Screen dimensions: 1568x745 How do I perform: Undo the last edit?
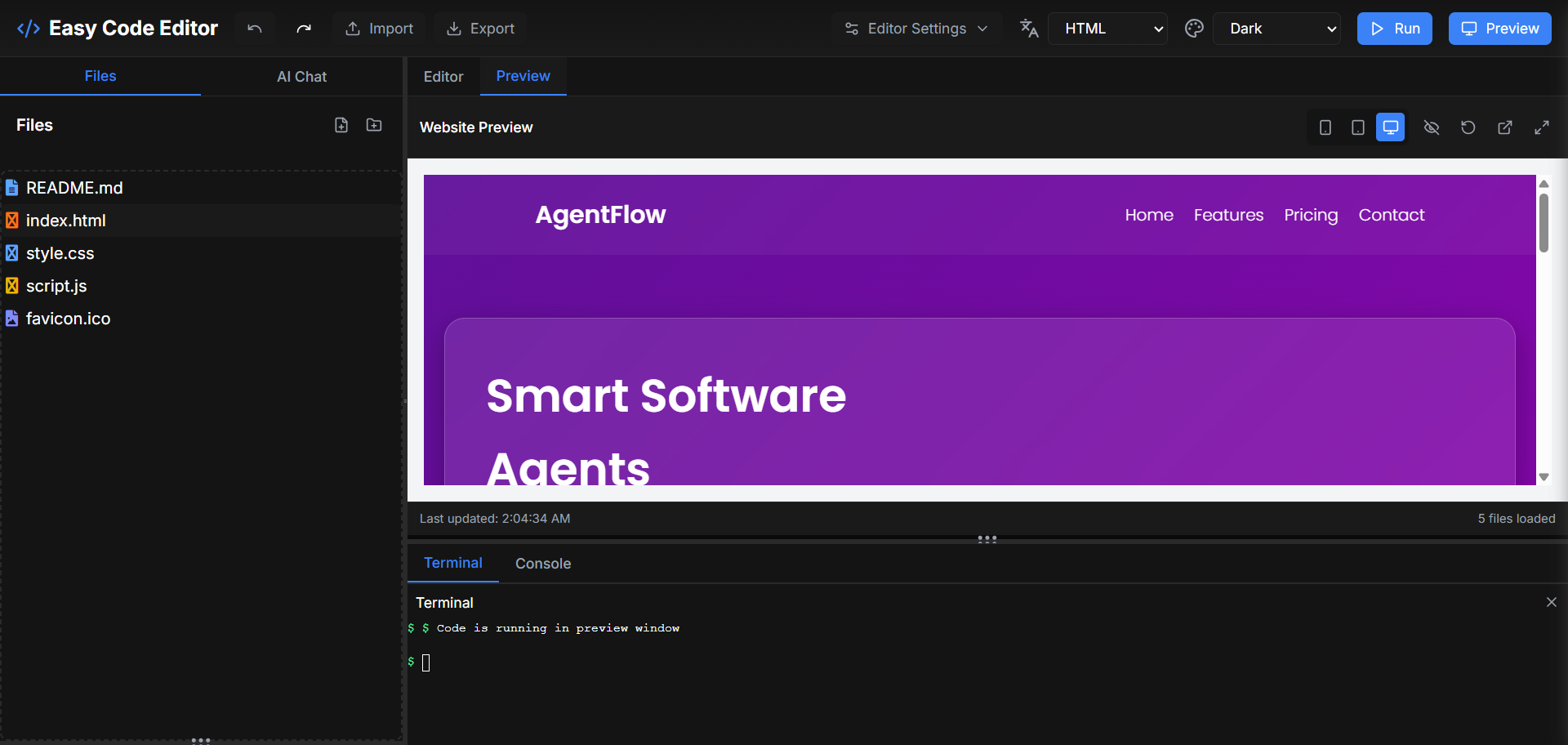click(255, 29)
